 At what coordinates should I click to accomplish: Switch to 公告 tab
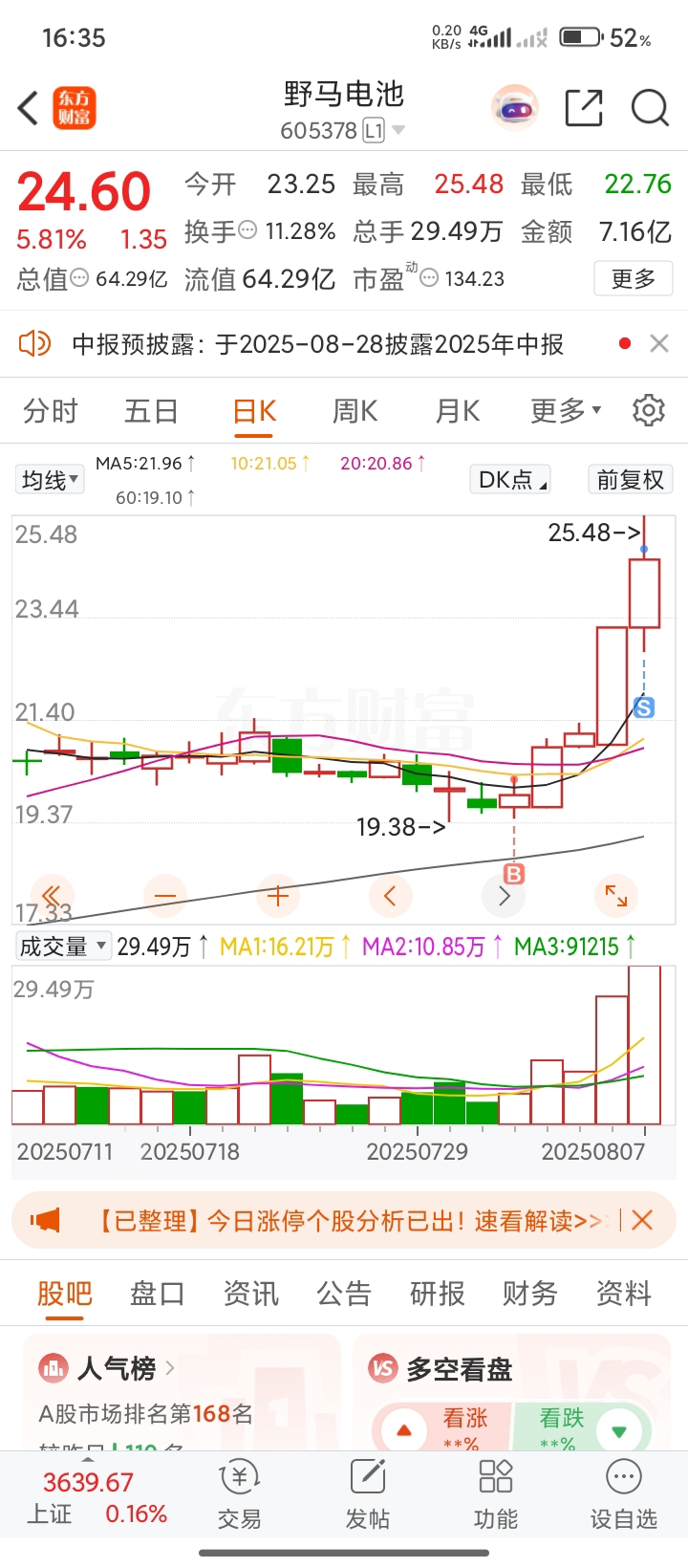tap(344, 1293)
